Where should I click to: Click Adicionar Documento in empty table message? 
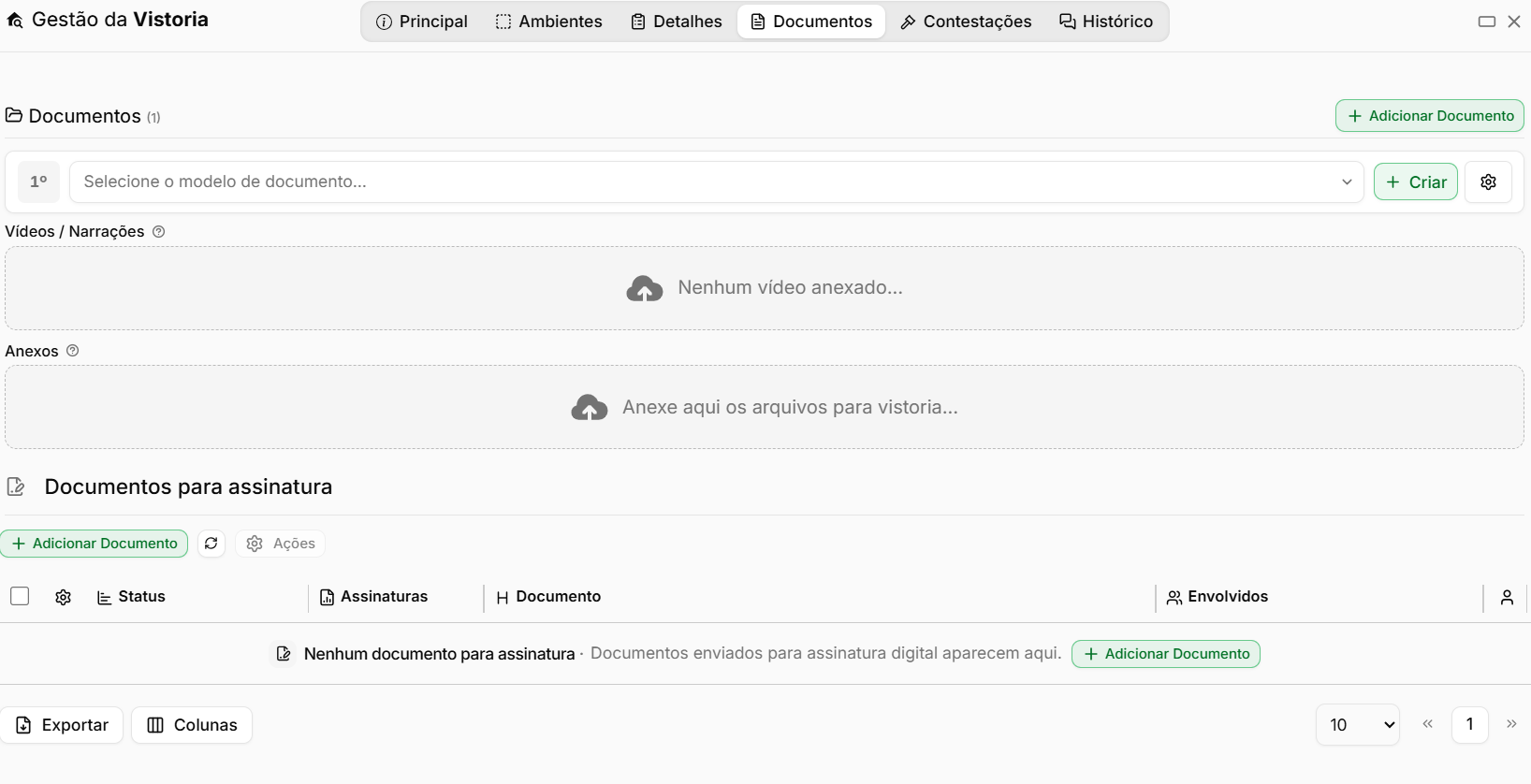pyautogui.click(x=1166, y=654)
